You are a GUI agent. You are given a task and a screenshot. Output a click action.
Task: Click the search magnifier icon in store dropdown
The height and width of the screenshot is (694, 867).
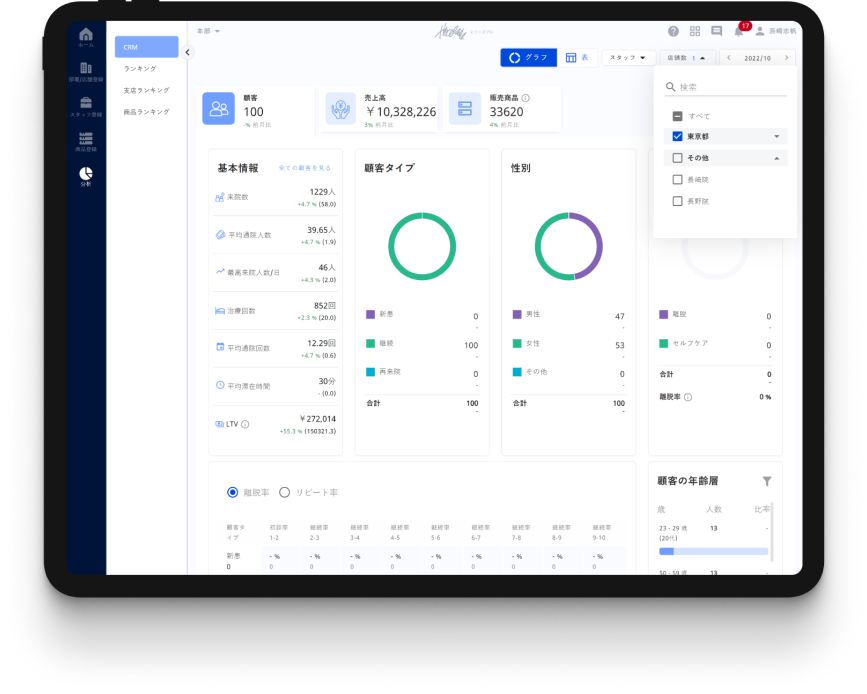point(671,87)
